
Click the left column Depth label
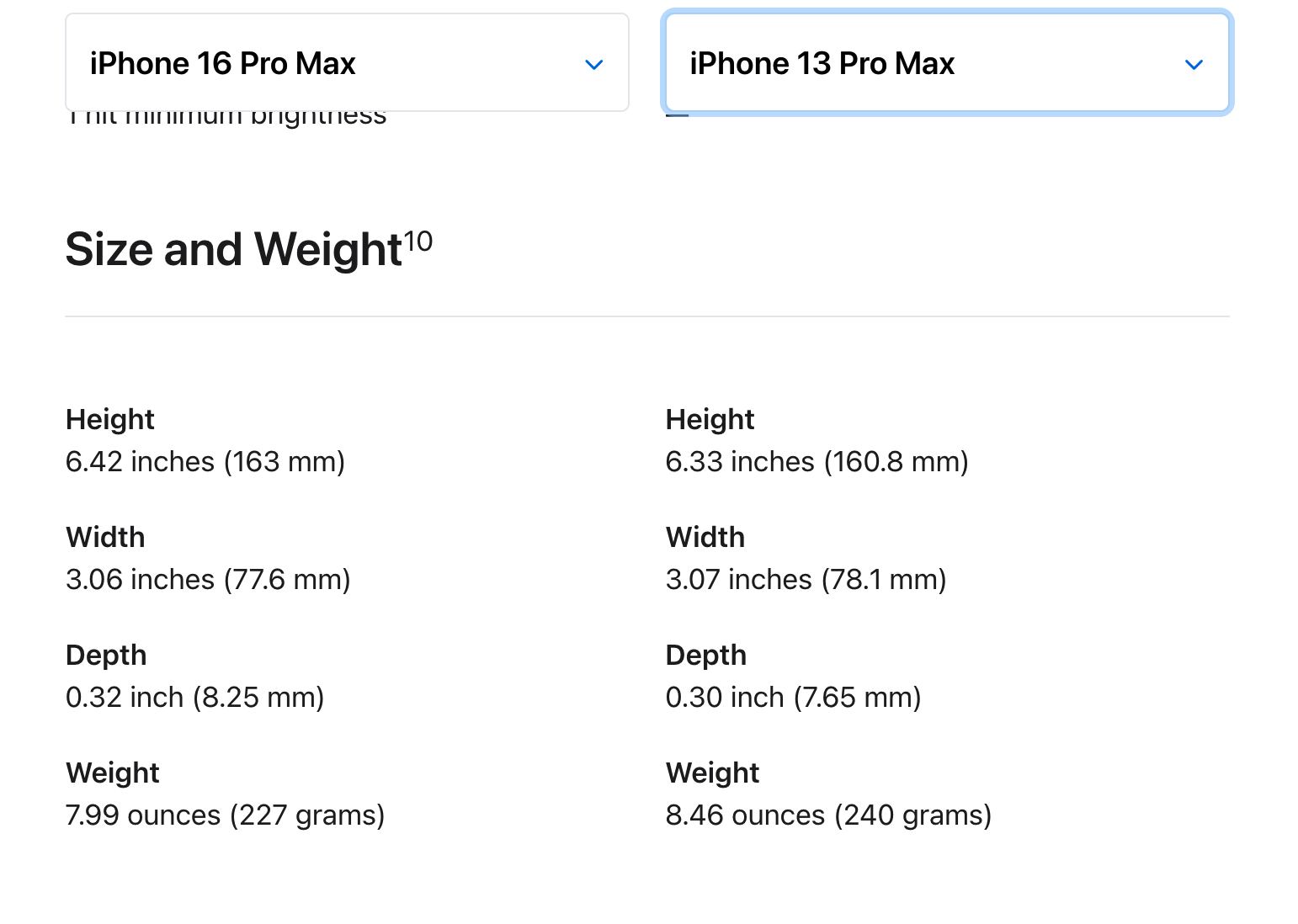106,655
